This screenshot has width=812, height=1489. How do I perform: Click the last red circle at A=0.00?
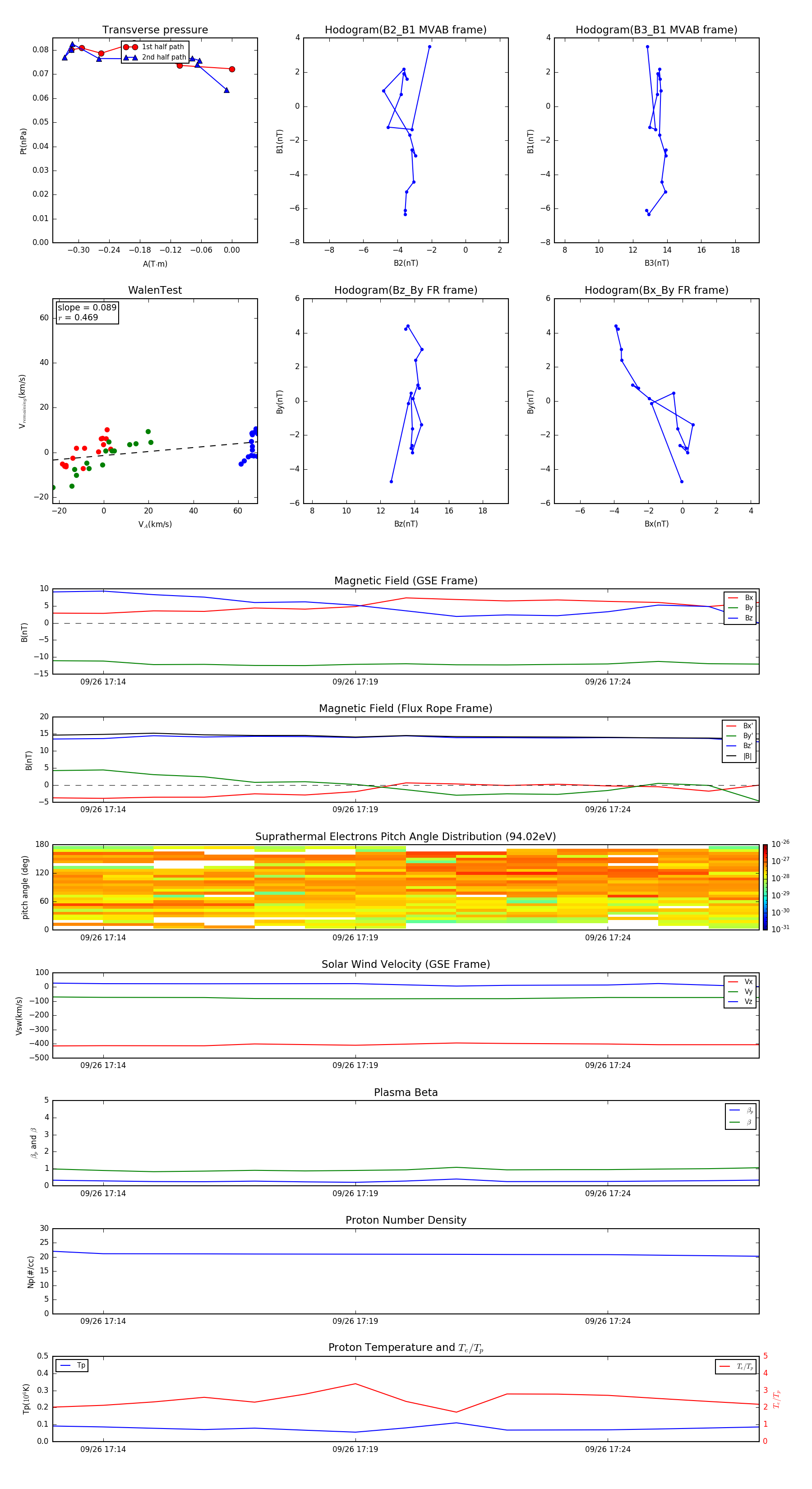coord(232,69)
